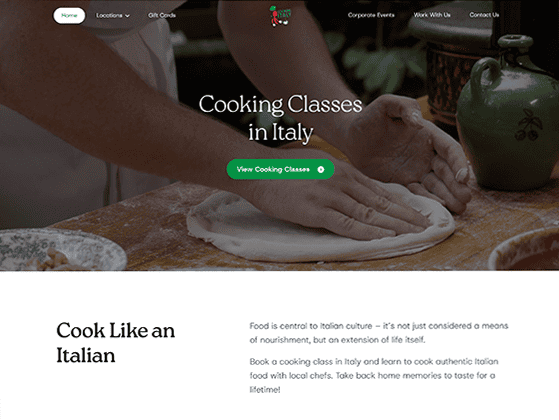Click the View Cooking Classes button
This screenshot has width=559, height=420.
tap(280, 169)
